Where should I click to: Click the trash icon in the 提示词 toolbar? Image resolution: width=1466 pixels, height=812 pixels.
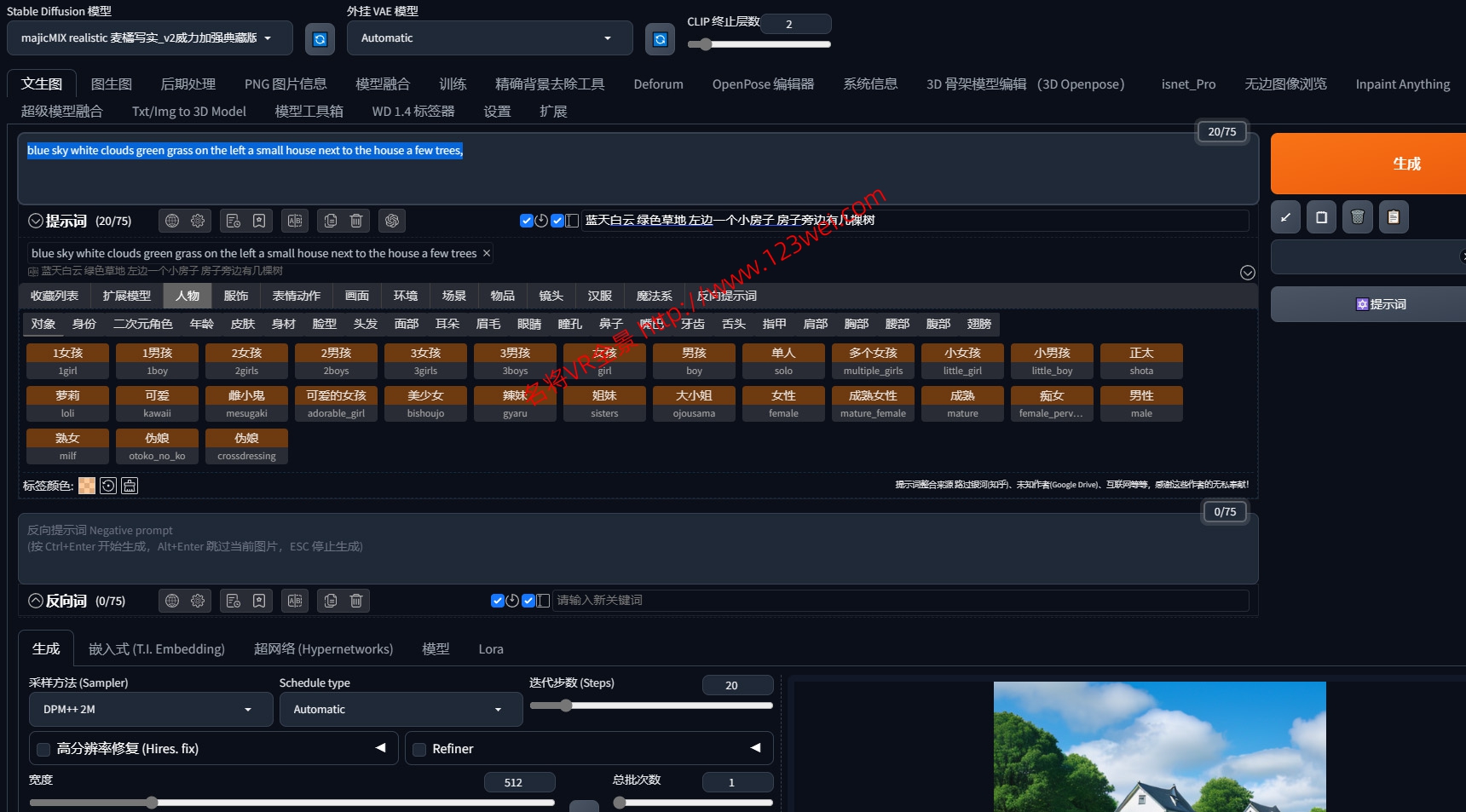[x=356, y=221]
